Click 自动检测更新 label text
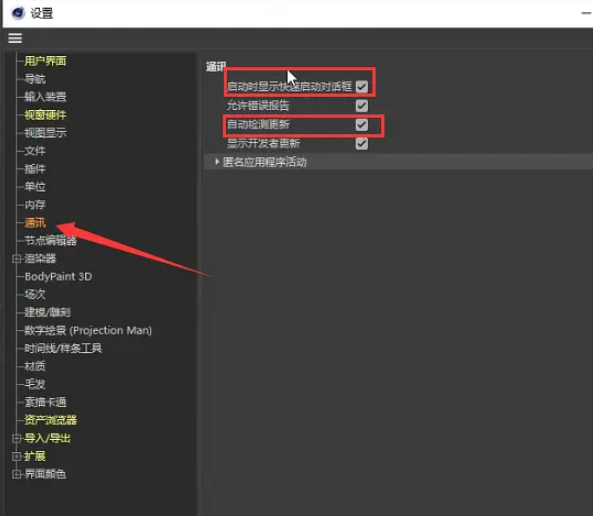The width and height of the screenshot is (593, 516). (x=258, y=124)
